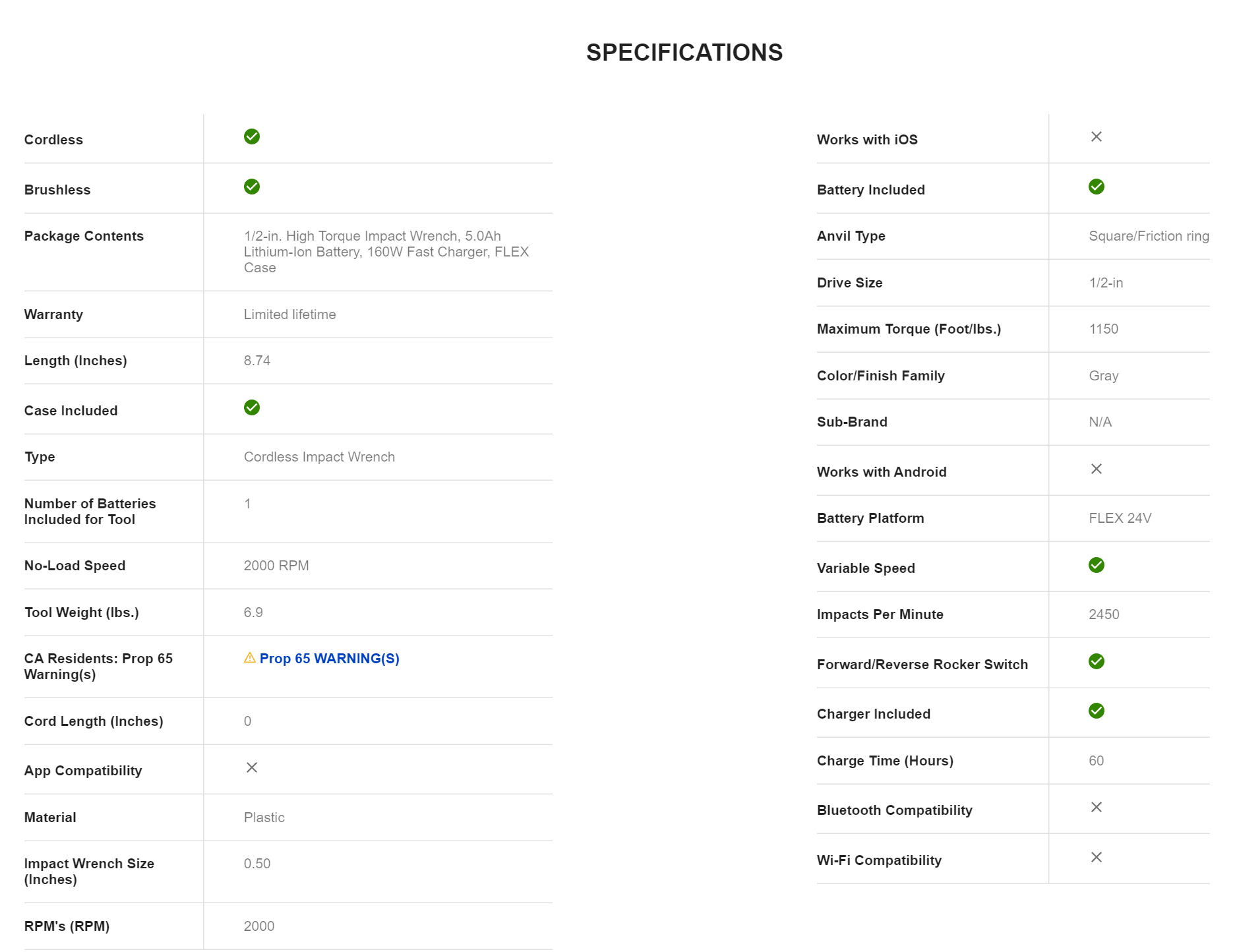Click the Works with iOS X icon
This screenshot has width=1235, height=952.
(1097, 136)
